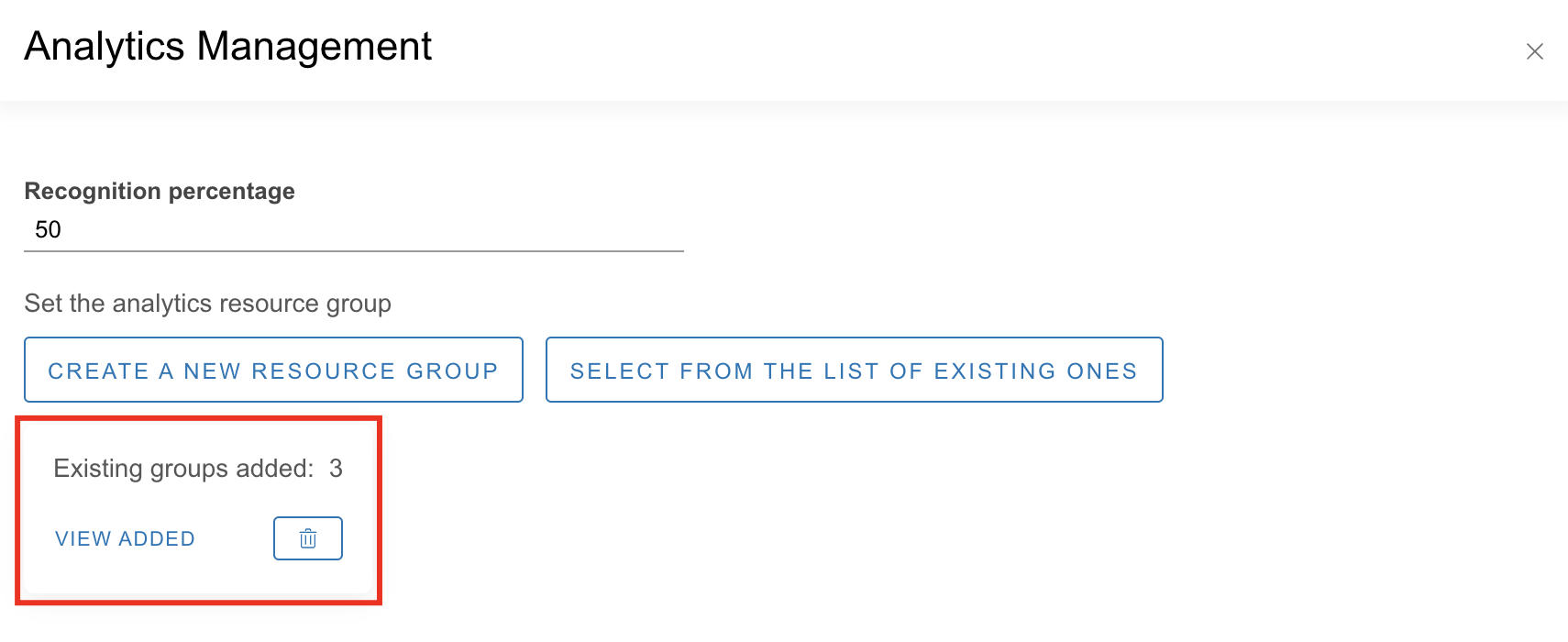Show the added groups via View Added
The height and width of the screenshot is (642, 1568).
click(125, 539)
